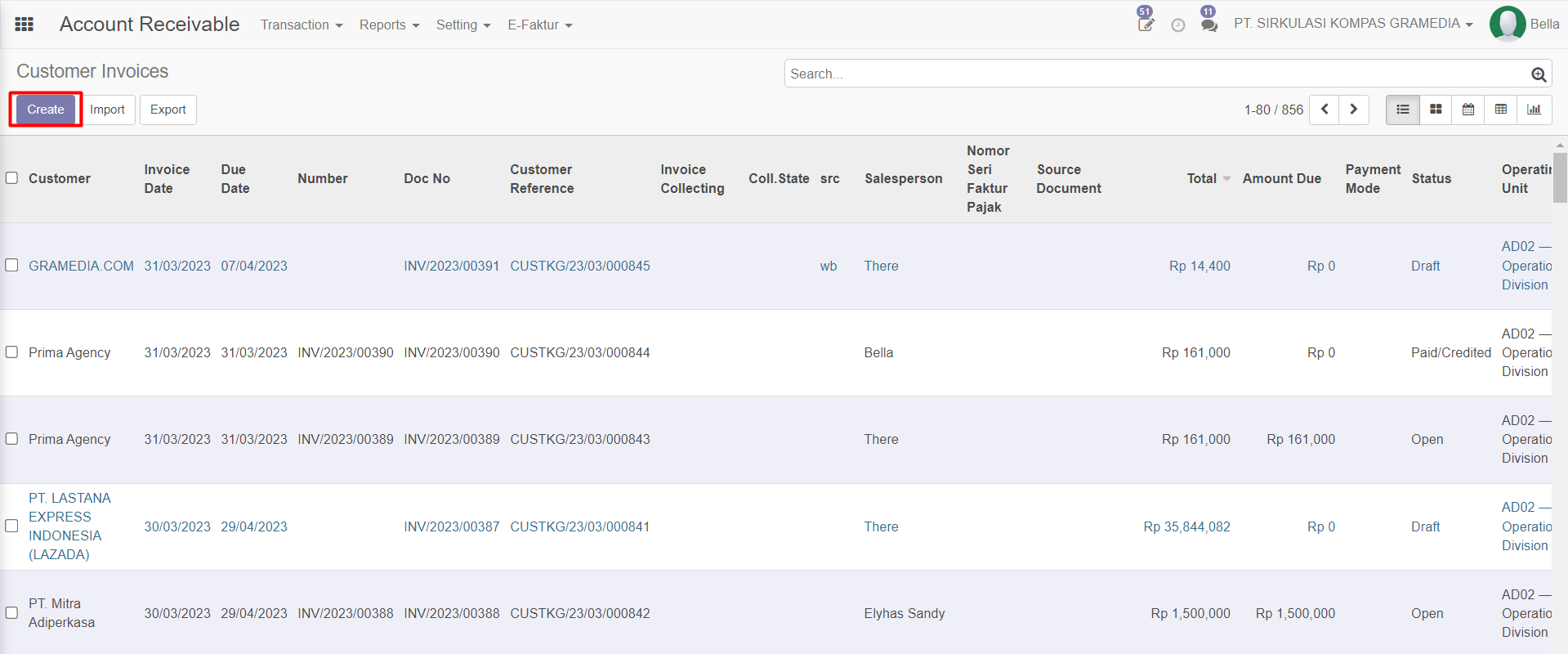The image size is (1568, 654).
Task: Open the Transaction menu
Action: coord(302,25)
